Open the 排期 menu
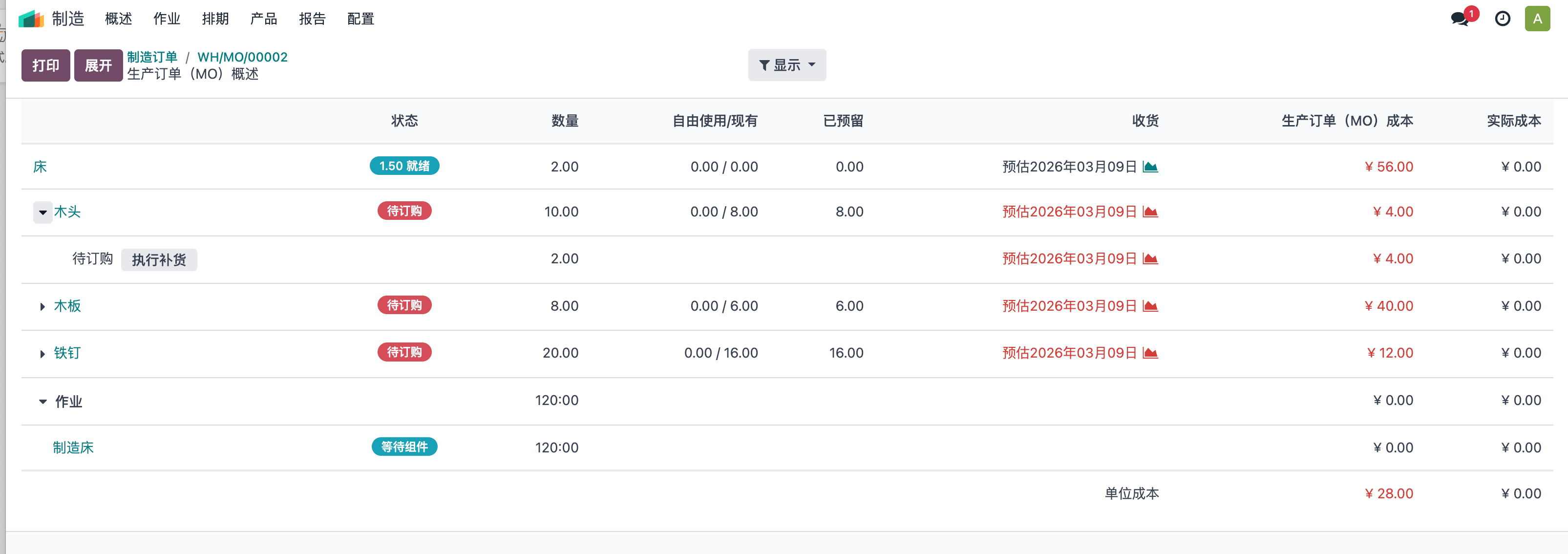 [215, 19]
